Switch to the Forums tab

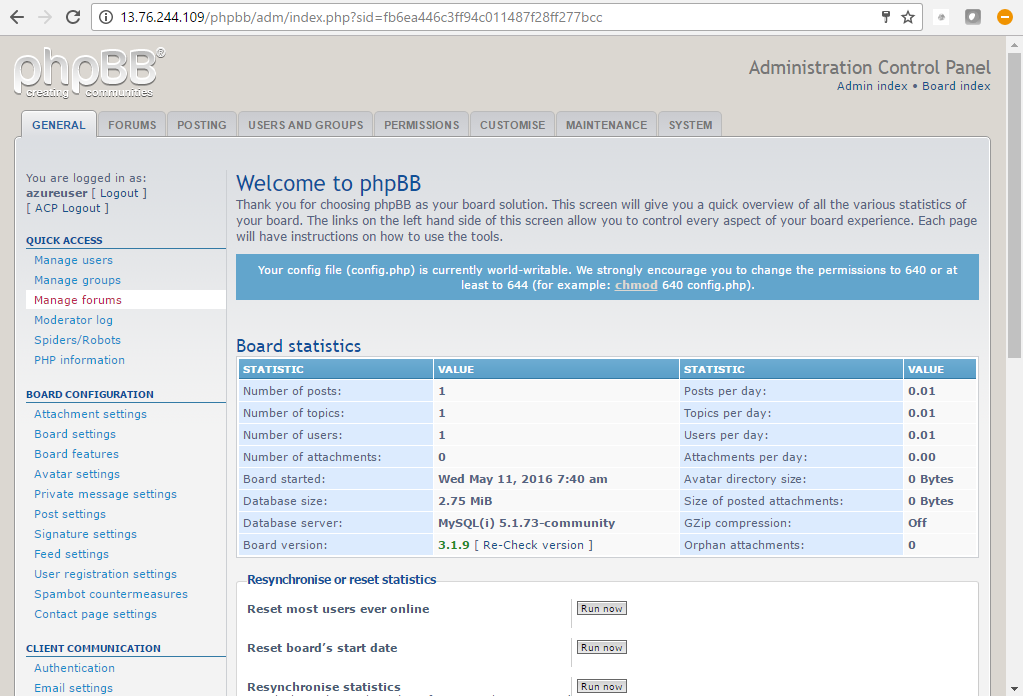point(132,125)
